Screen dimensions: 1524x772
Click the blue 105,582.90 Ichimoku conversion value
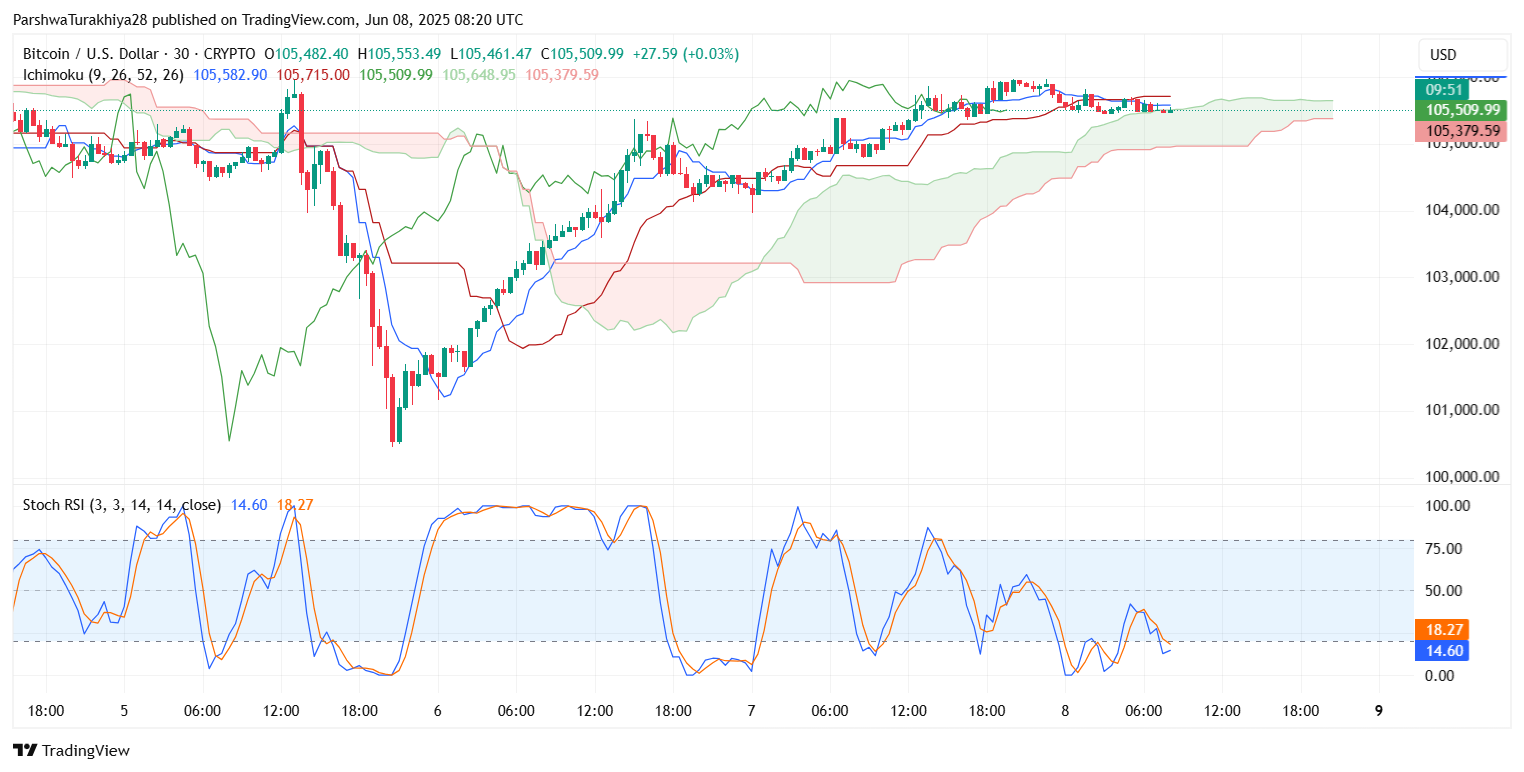(230, 75)
